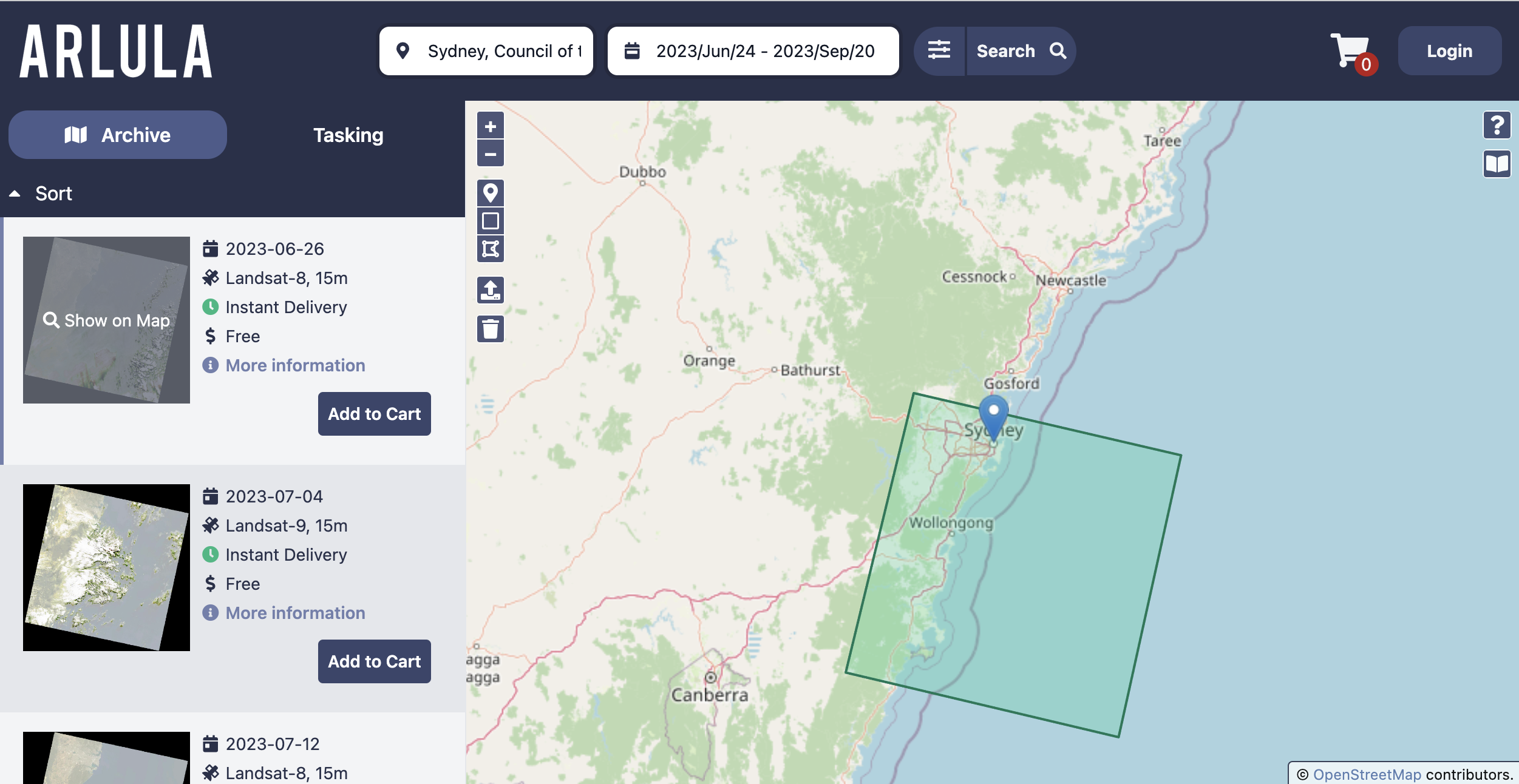Viewport: 1519px width, 784px height.
Task: Open the search filter settings sliders
Action: (x=939, y=51)
